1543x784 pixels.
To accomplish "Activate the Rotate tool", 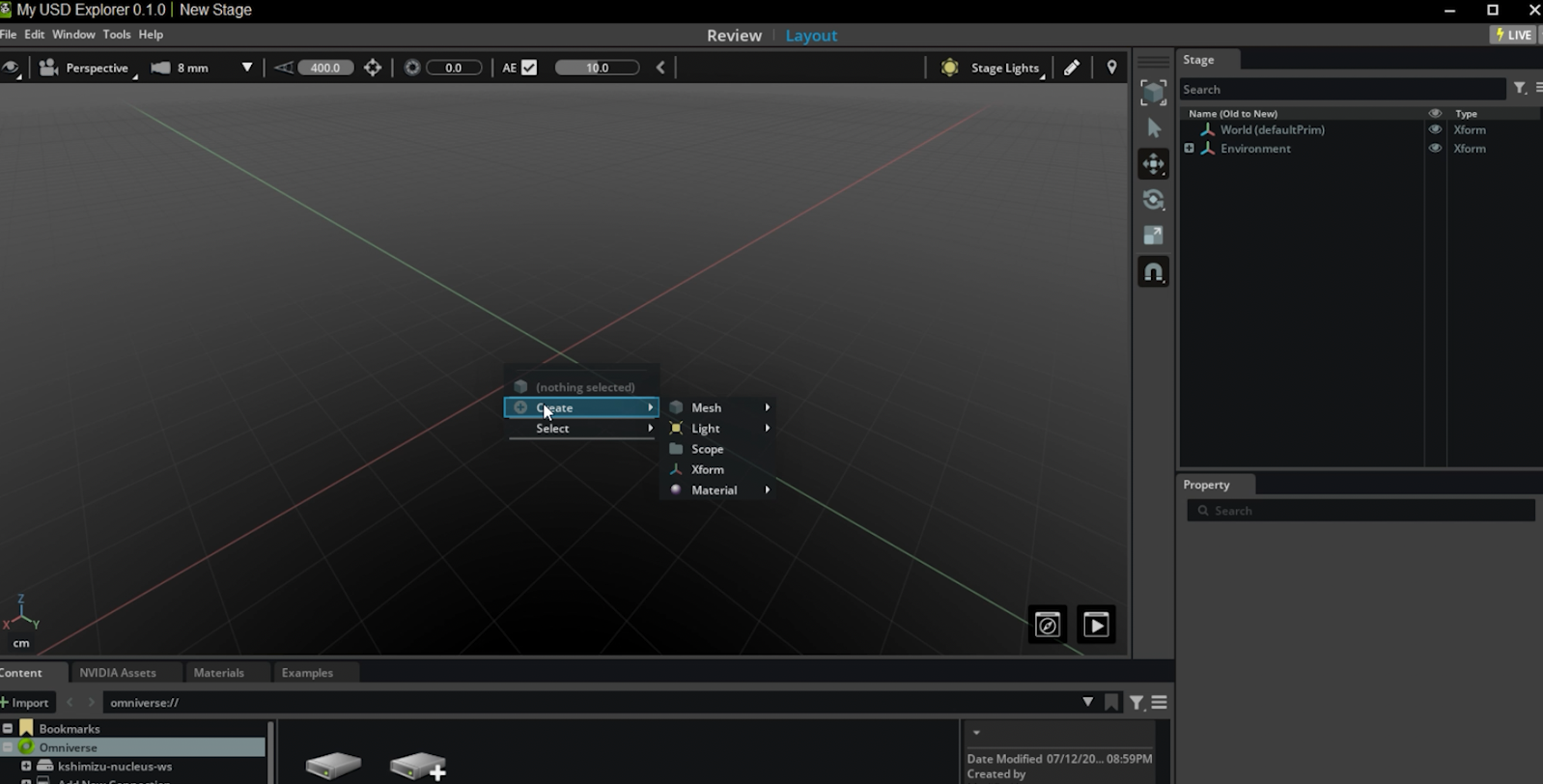I will (1153, 200).
